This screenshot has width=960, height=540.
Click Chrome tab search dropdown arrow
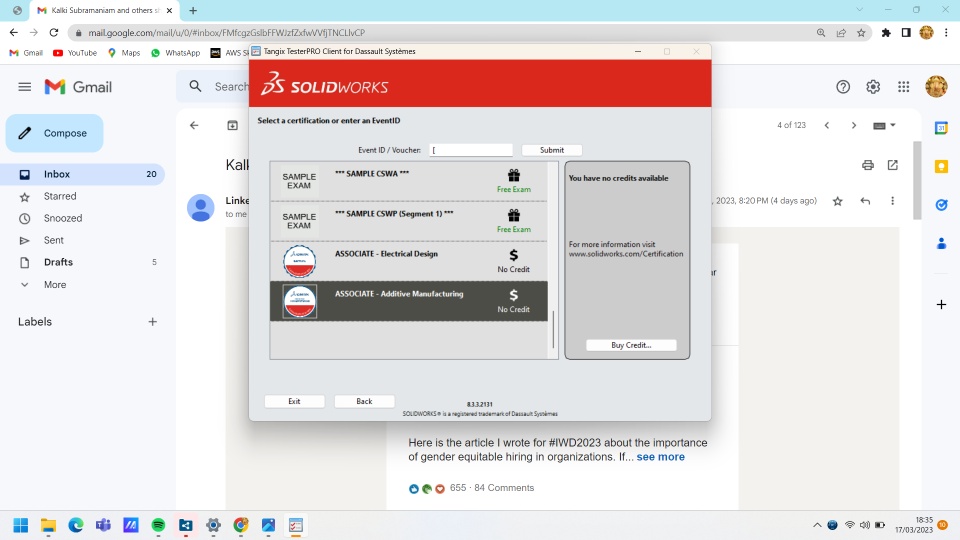tap(860, 10)
